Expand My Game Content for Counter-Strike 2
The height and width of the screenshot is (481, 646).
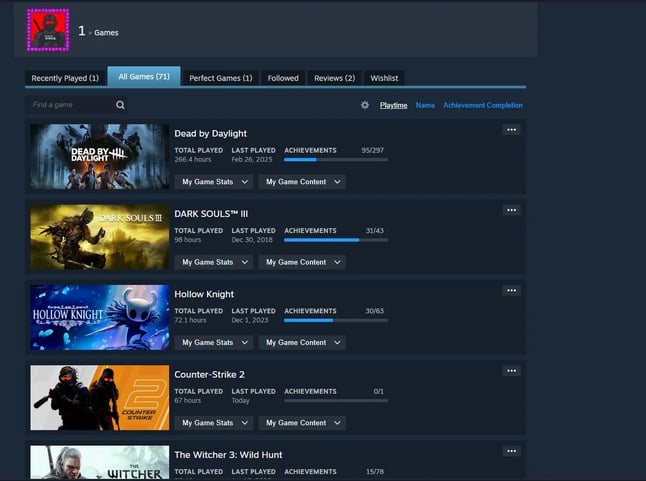[x=302, y=423]
